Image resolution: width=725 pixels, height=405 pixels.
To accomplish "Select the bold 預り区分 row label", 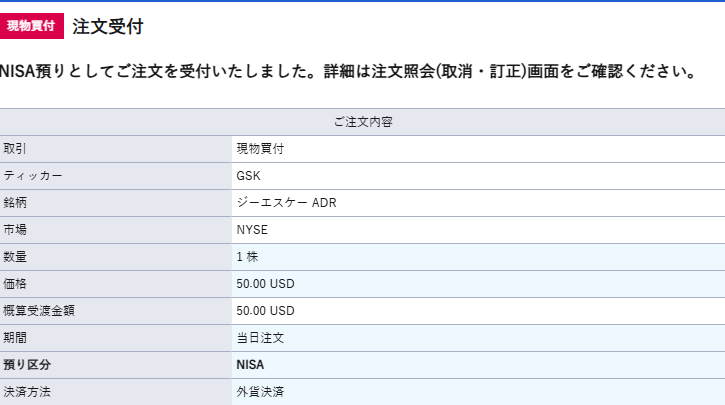I will (x=27, y=365).
